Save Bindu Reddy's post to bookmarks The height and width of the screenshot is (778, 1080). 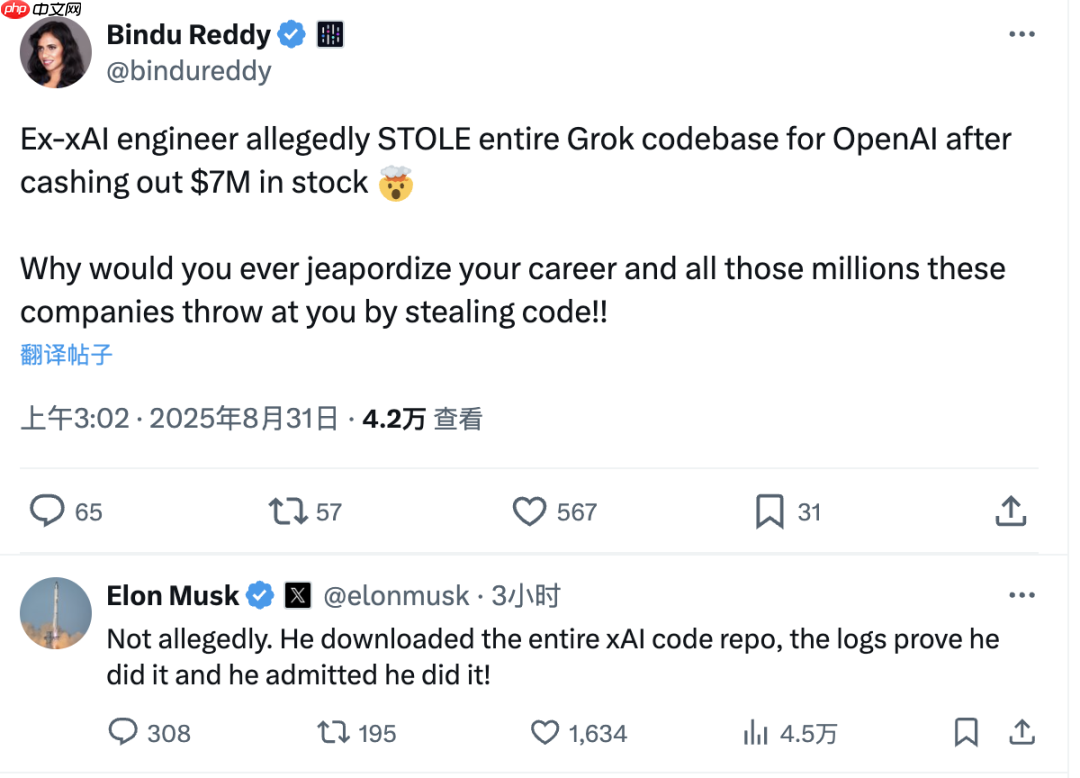coord(768,511)
